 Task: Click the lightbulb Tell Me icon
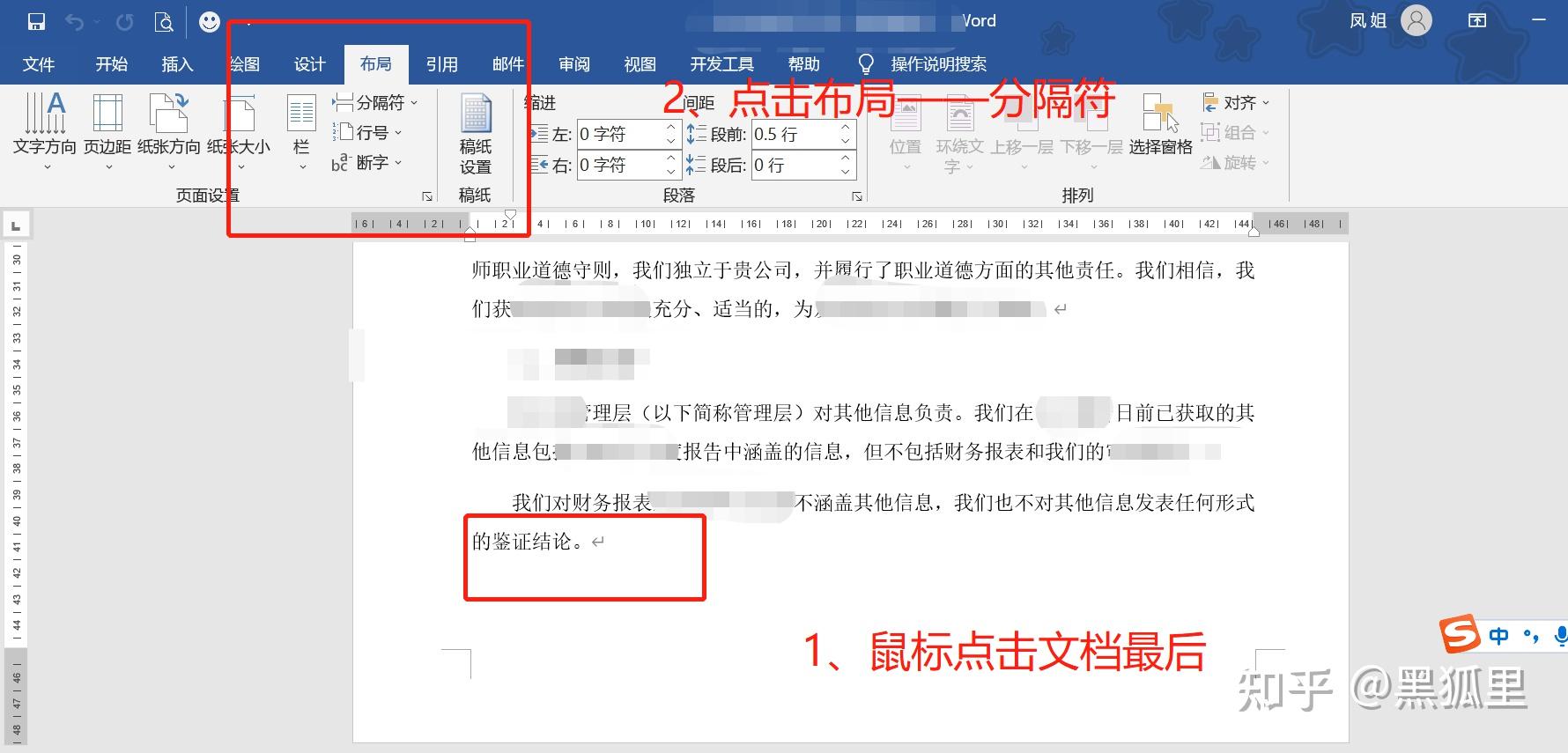tap(866, 63)
